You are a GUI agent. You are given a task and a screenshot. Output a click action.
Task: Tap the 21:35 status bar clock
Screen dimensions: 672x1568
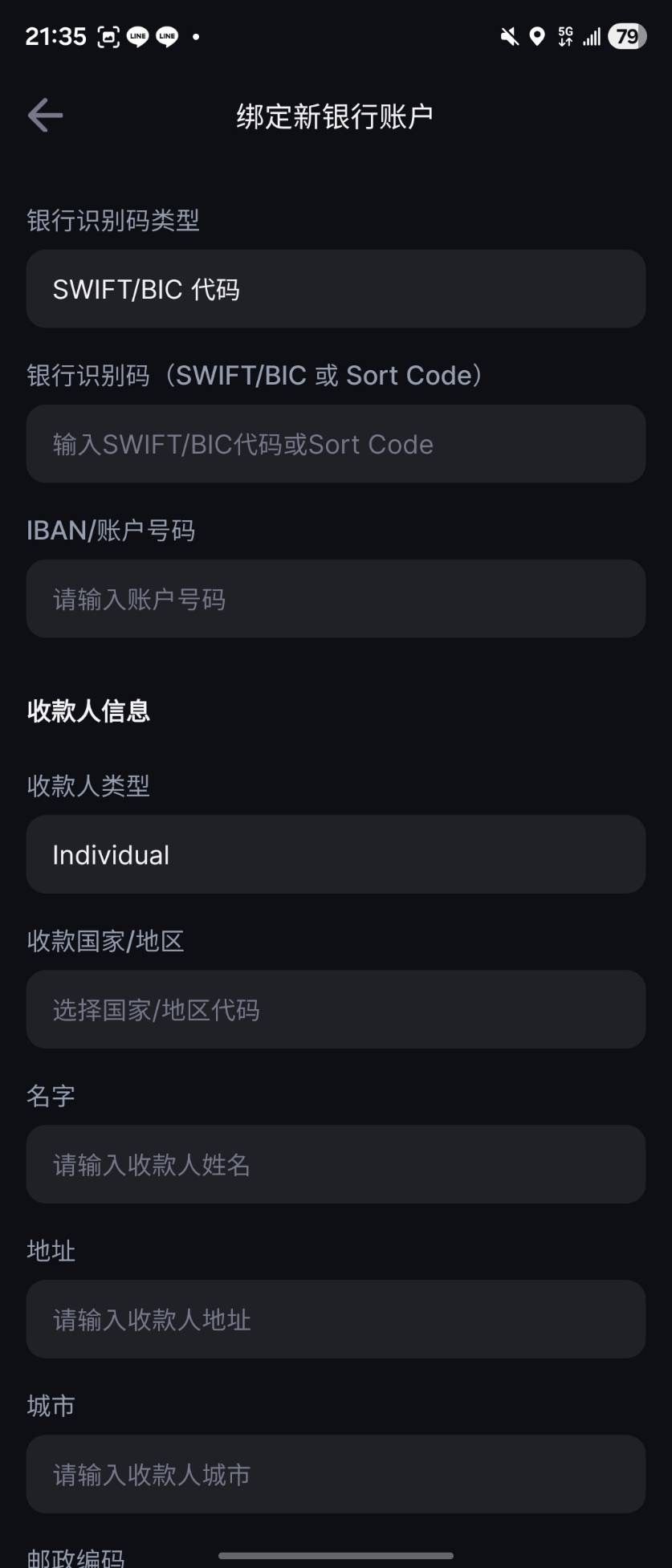(55, 36)
